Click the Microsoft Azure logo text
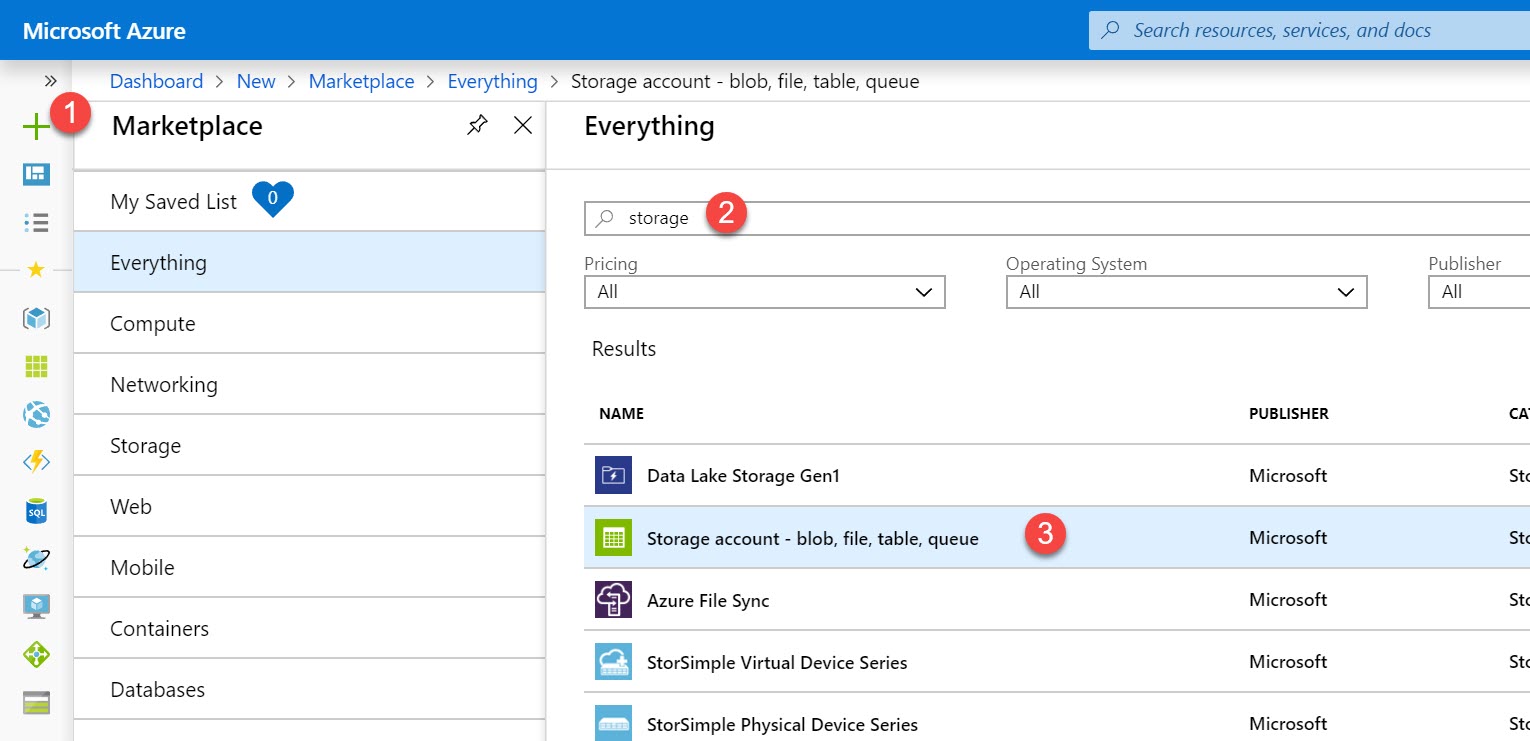The width and height of the screenshot is (1530, 741). pos(104,31)
